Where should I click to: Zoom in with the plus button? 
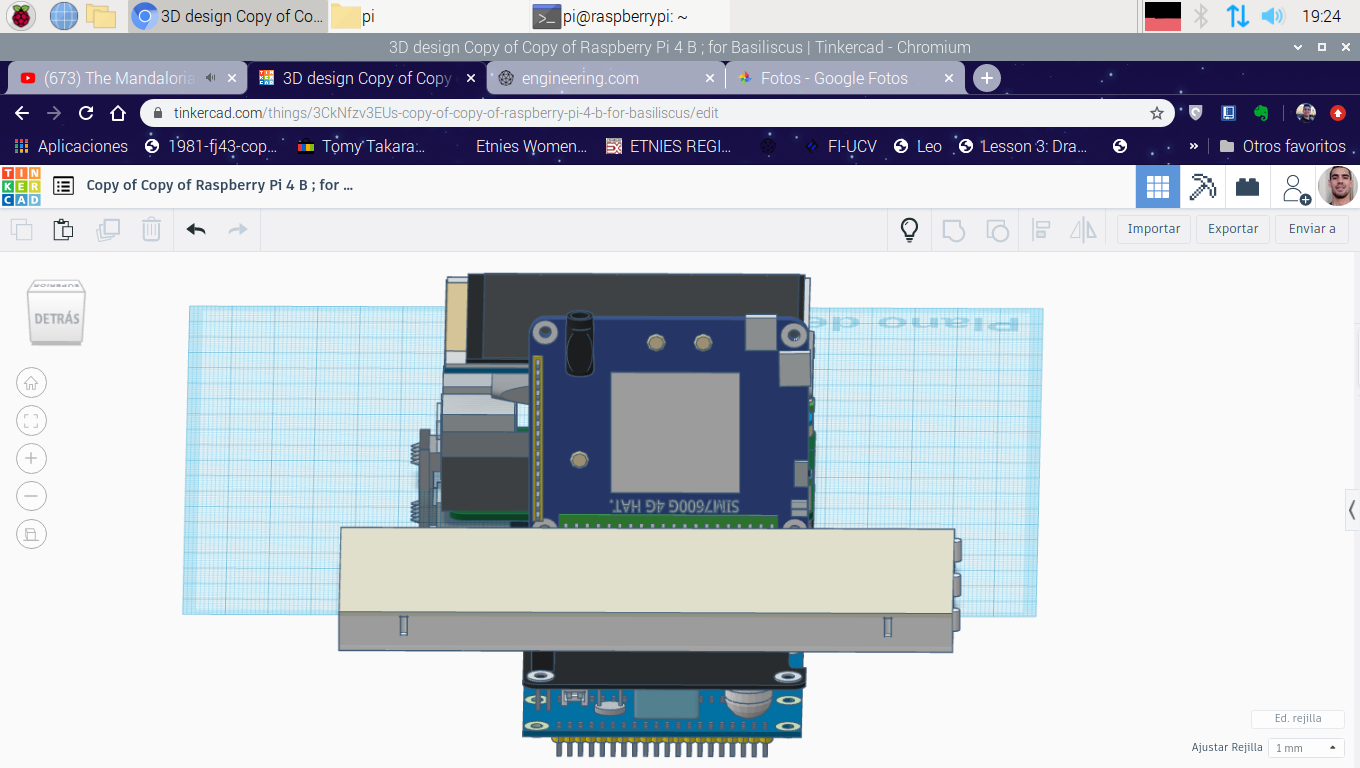pos(31,458)
